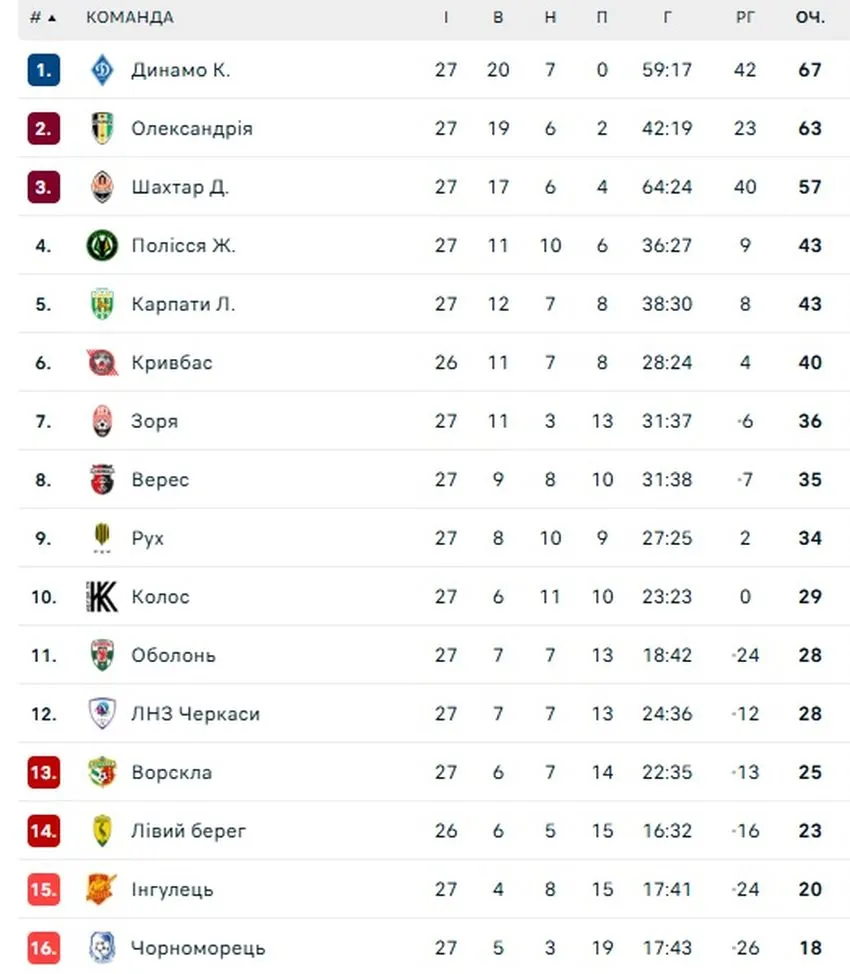
Task: Click the Інгулець orange crest
Action: [101, 889]
